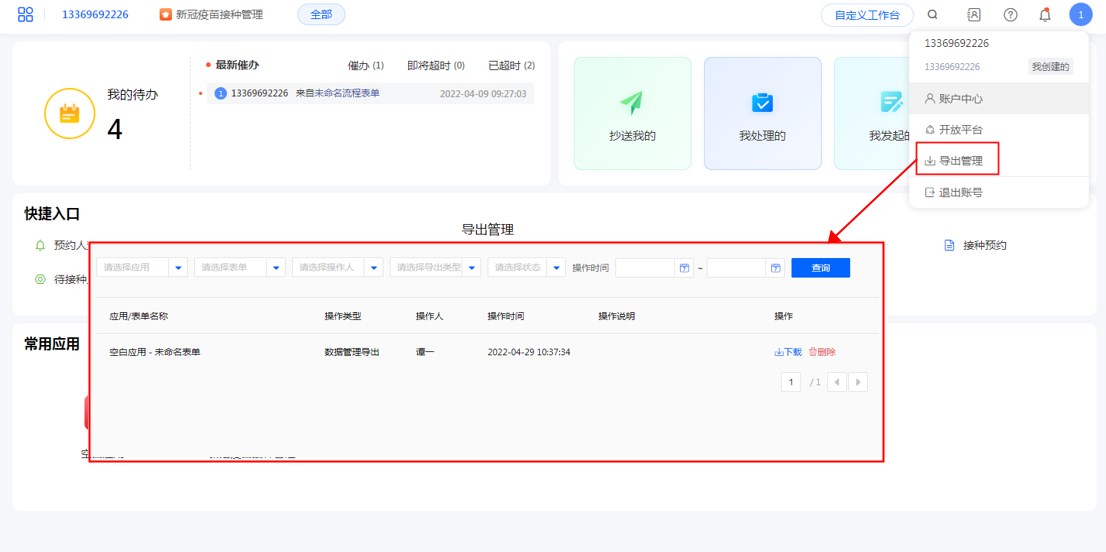Select 导出管理 in the user menu
Image resolution: width=1106 pixels, height=552 pixels.
[x=958, y=161]
